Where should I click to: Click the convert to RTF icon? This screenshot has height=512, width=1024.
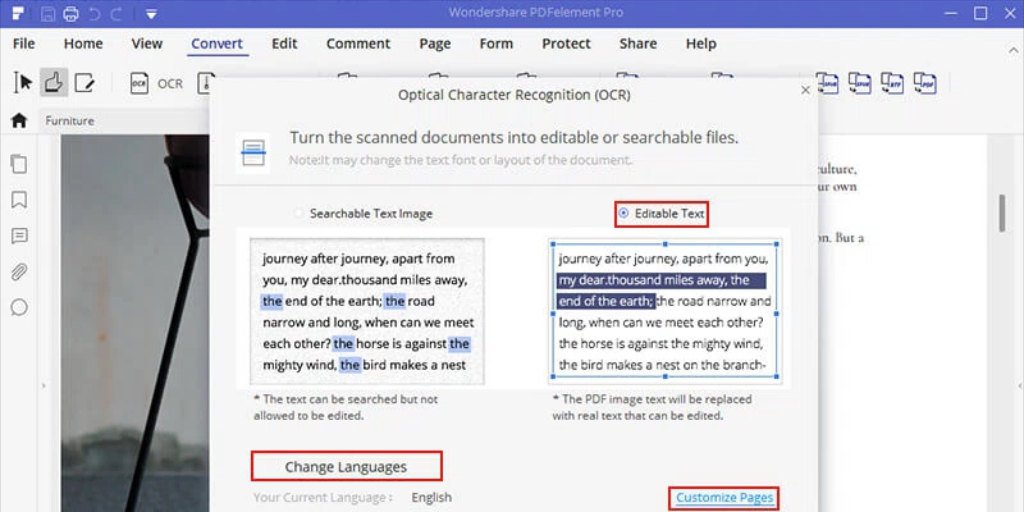[892, 83]
